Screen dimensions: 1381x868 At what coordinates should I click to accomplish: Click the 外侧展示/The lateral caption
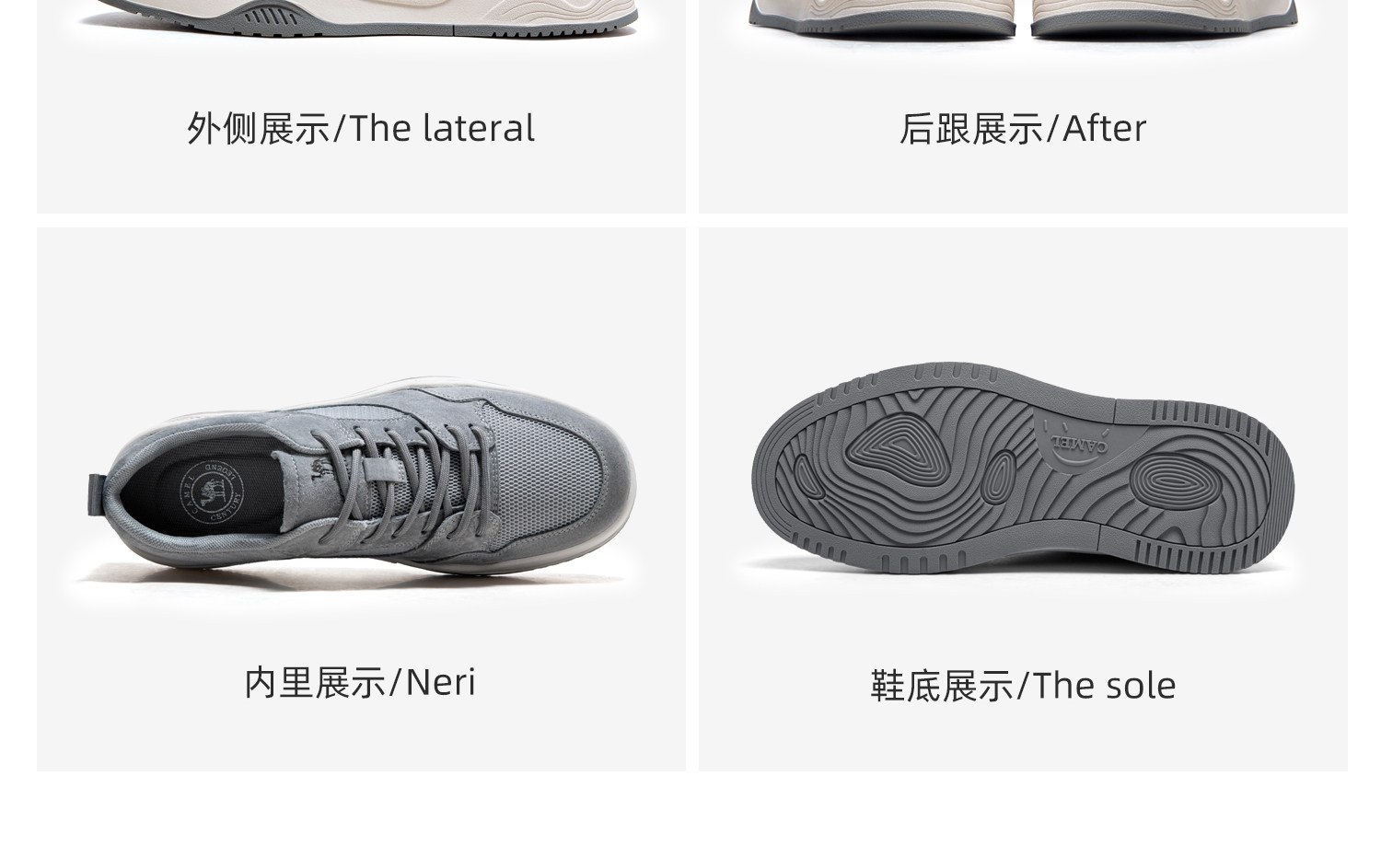361,128
